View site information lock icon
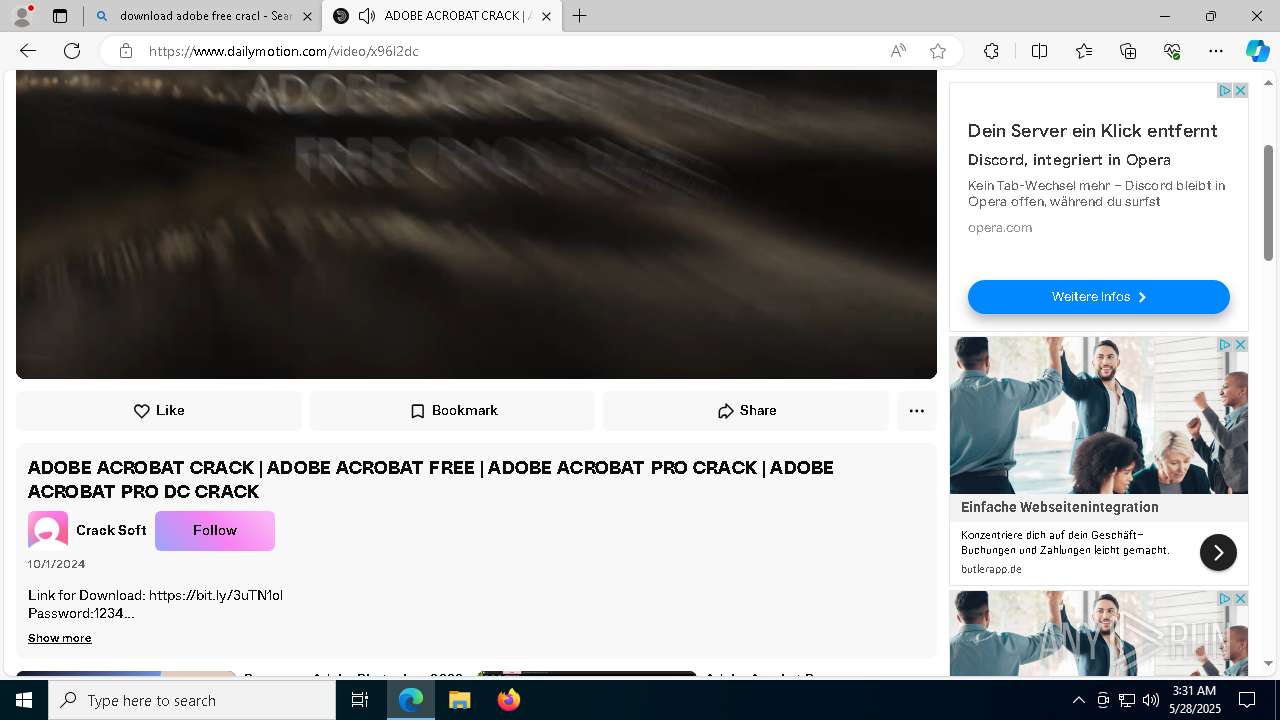1280x720 pixels. point(126,51)
